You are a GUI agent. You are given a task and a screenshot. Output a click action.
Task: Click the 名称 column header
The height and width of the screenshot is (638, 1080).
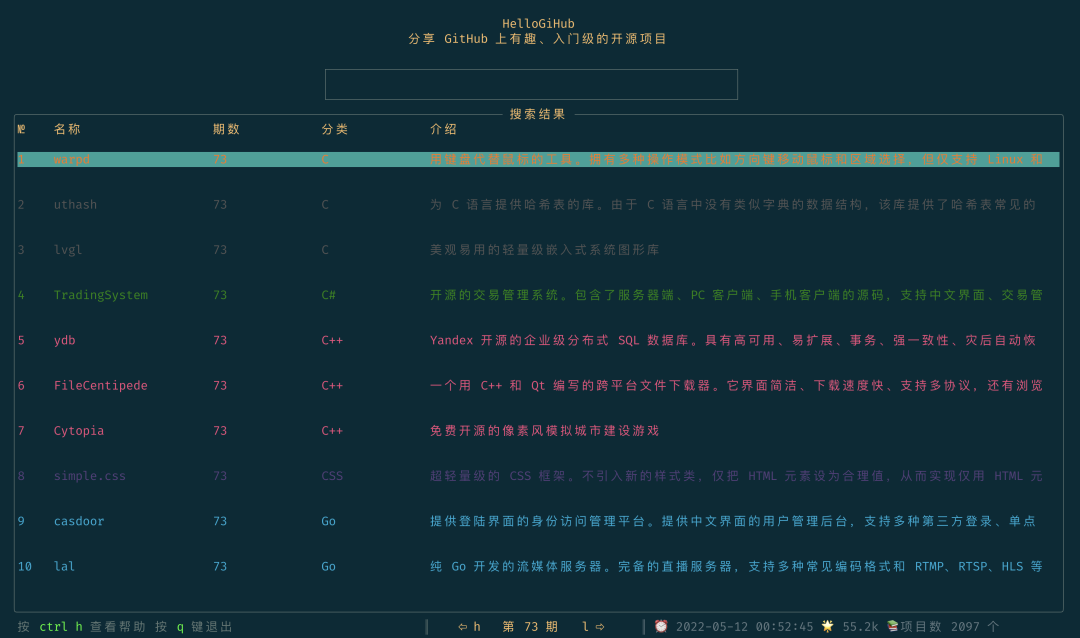coord(66,129)
